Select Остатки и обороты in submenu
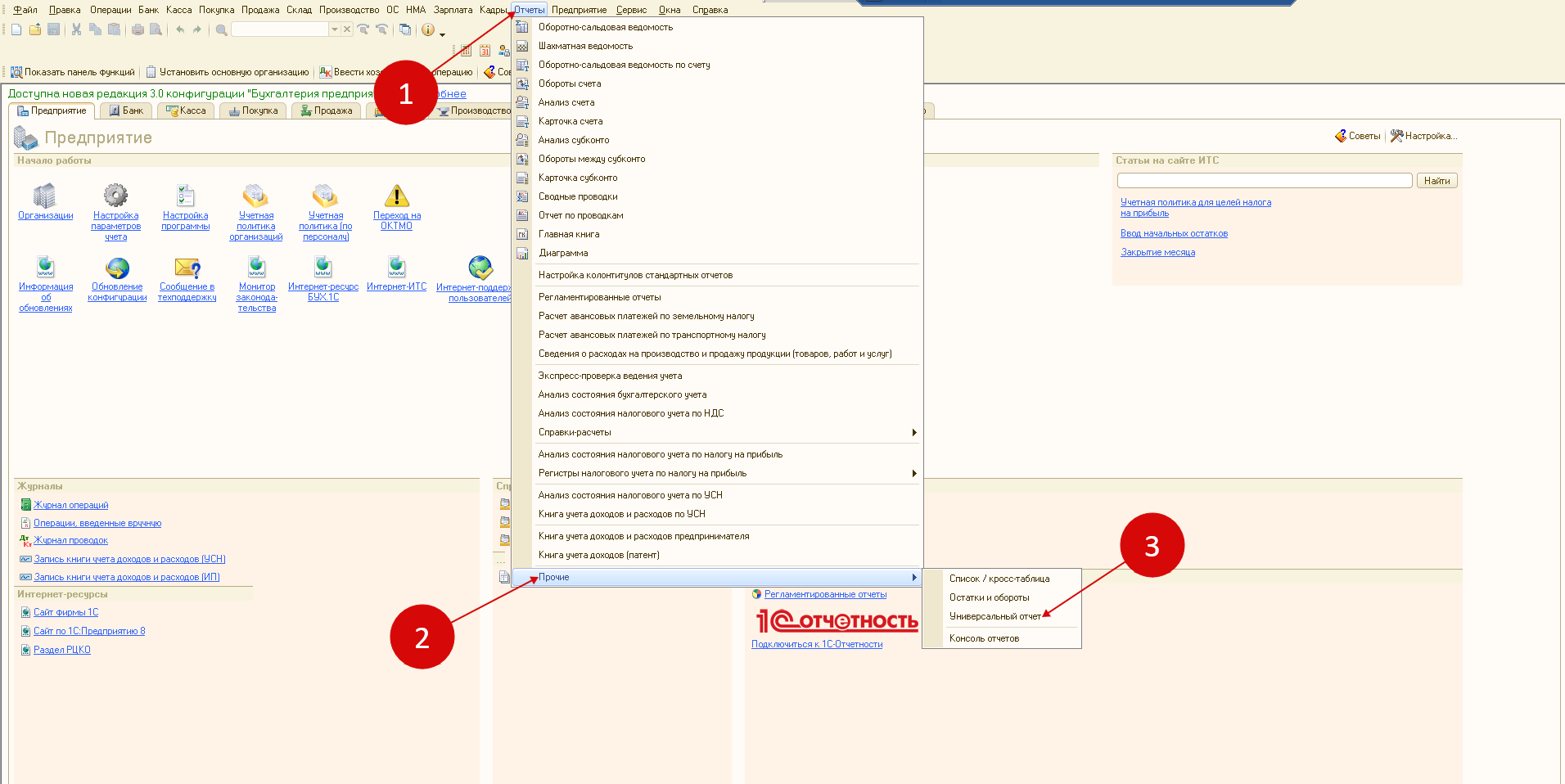Image resolution: width=1565 pixels, height=784 pixels. pos(989,597)
